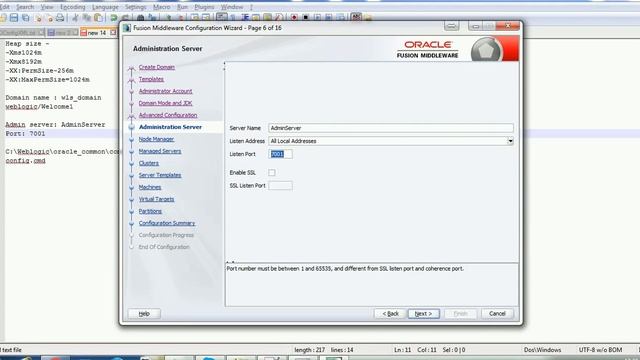The width and height of the screenshot is (640, 360).
Task: Go to Managed Servers step link
Action: point(160,151)
